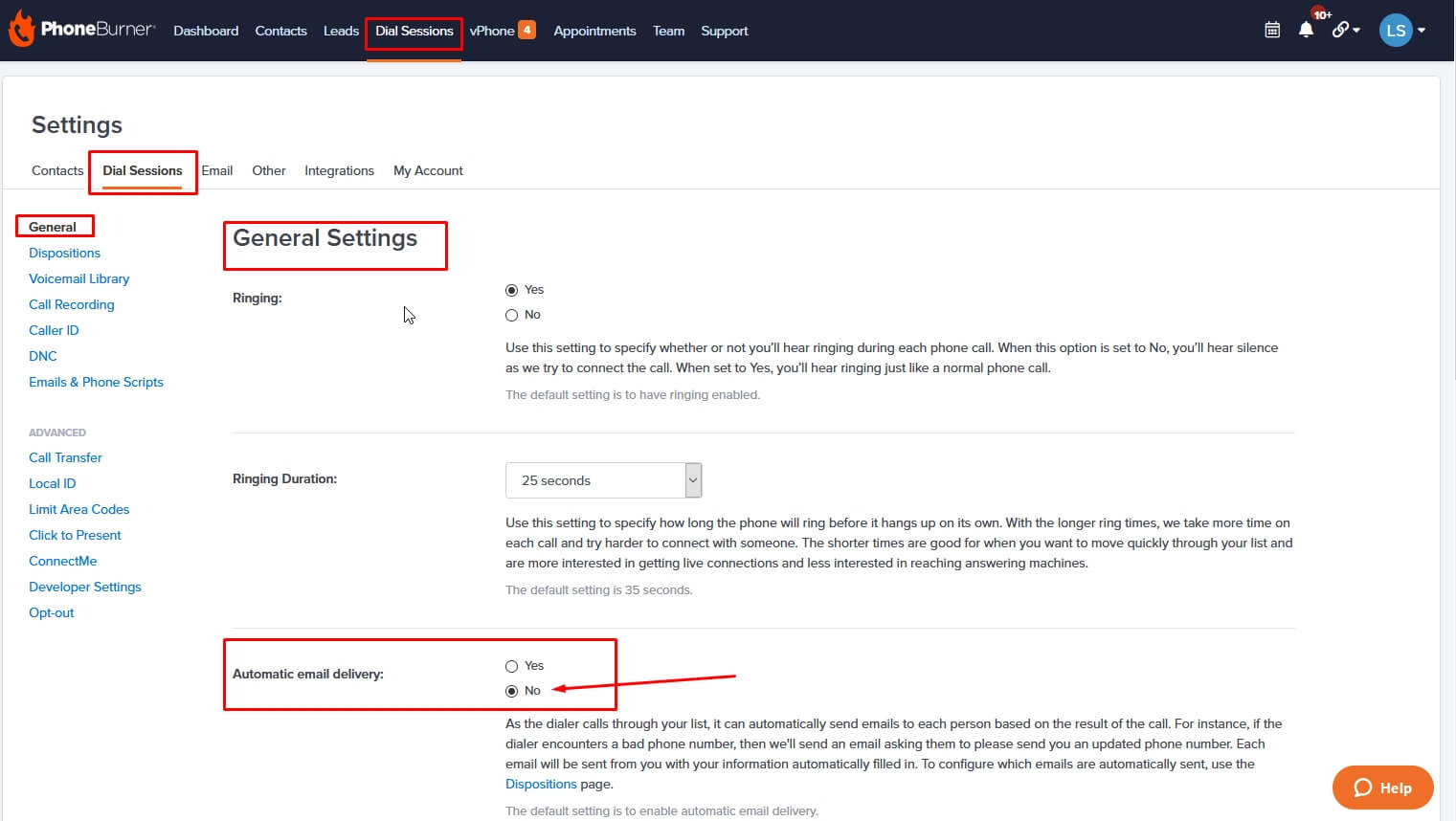Switch to the Email settings tab
This screenshot has width=1456, height=821.
tap(217, 170)
